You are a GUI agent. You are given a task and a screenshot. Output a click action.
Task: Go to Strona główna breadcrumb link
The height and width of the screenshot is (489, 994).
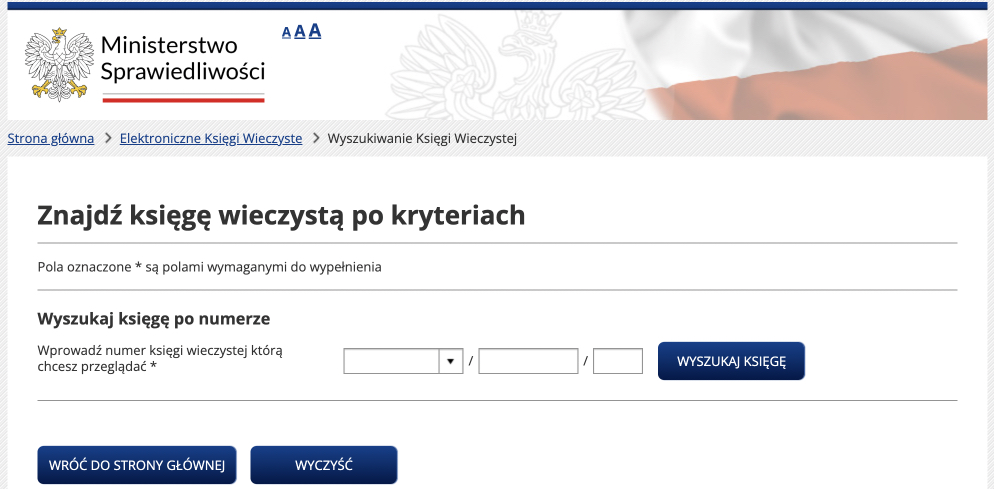point(51,138)
